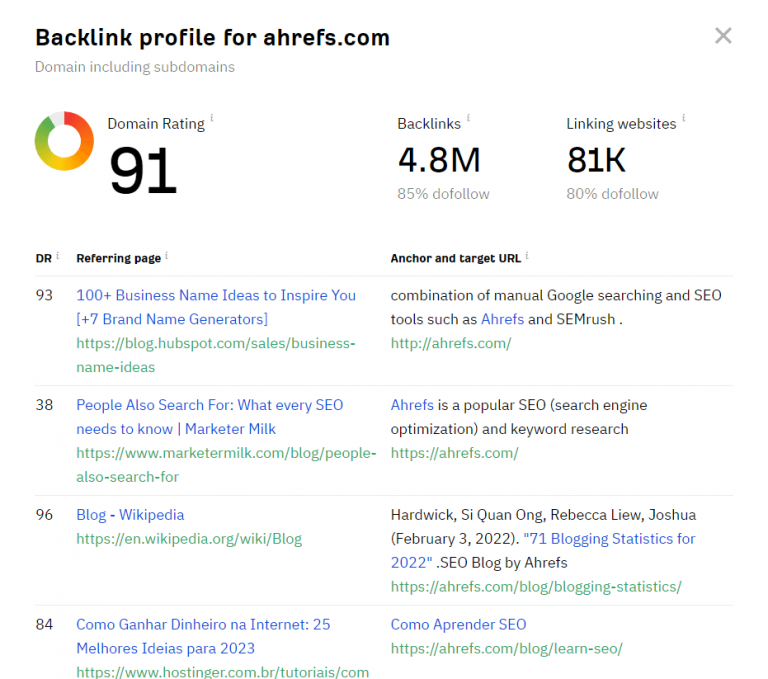768x679 pixels.
Task: Click Anchor and target URL info icon
Action: point(527,255)
